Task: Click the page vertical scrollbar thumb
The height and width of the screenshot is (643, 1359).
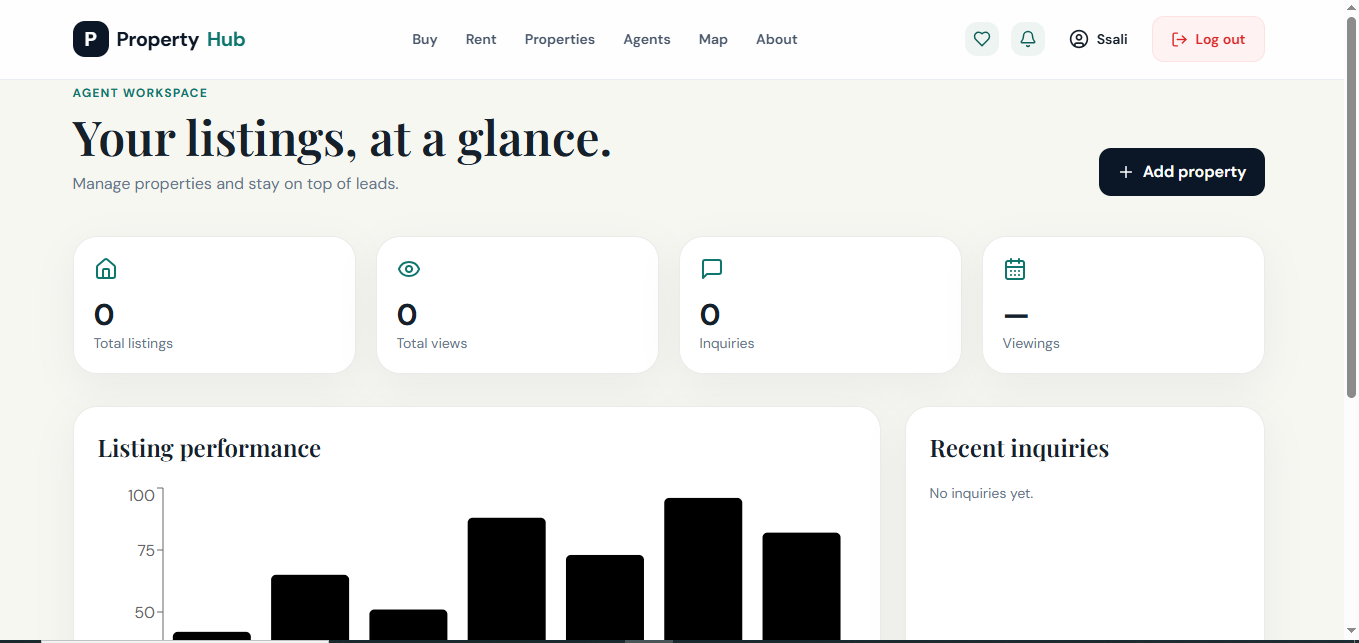Action: 1351,208
